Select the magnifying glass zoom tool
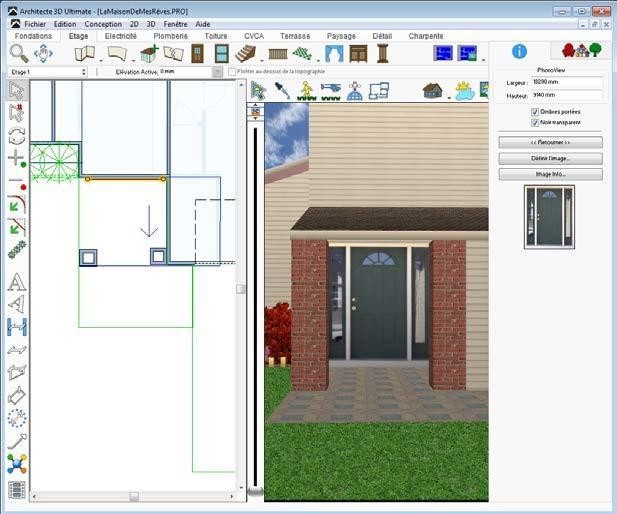 click(x=19, y=53)
